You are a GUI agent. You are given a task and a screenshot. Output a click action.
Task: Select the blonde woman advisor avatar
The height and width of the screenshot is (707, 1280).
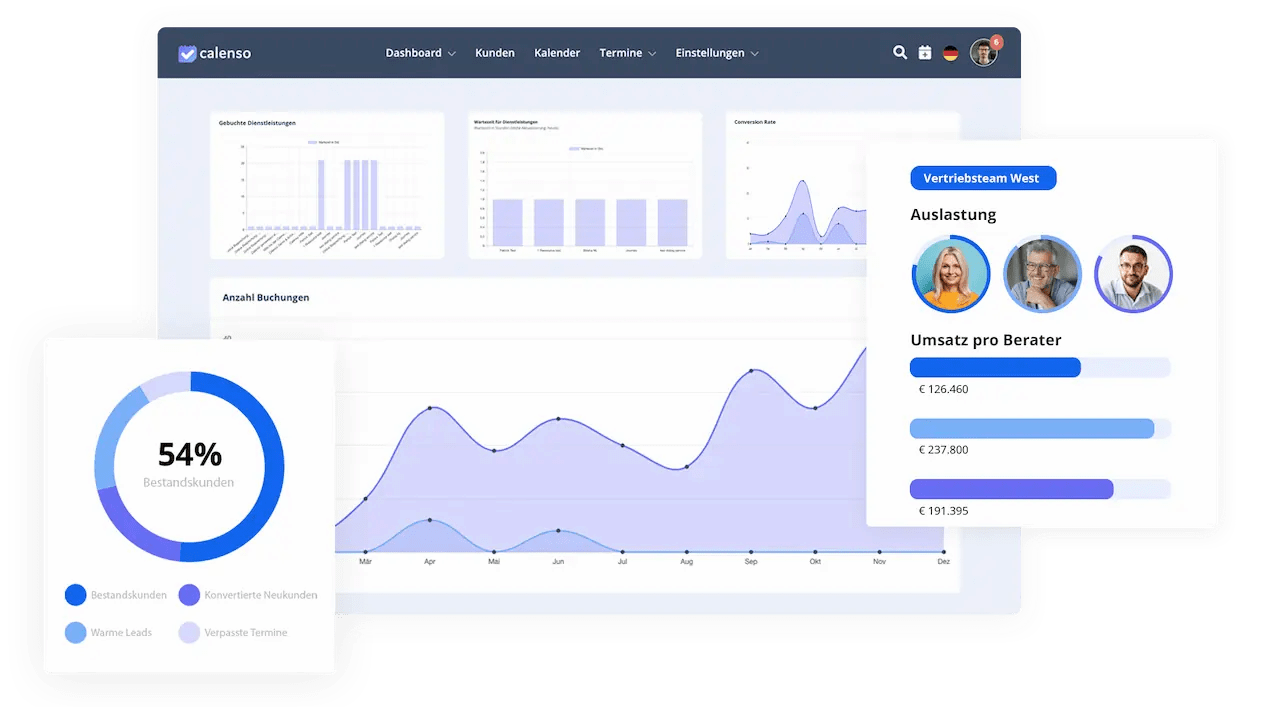click(x=950, y=274)
